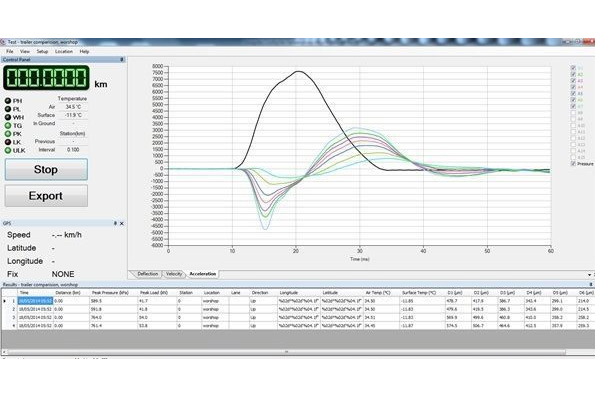Open the Location menu

point(64,51)
